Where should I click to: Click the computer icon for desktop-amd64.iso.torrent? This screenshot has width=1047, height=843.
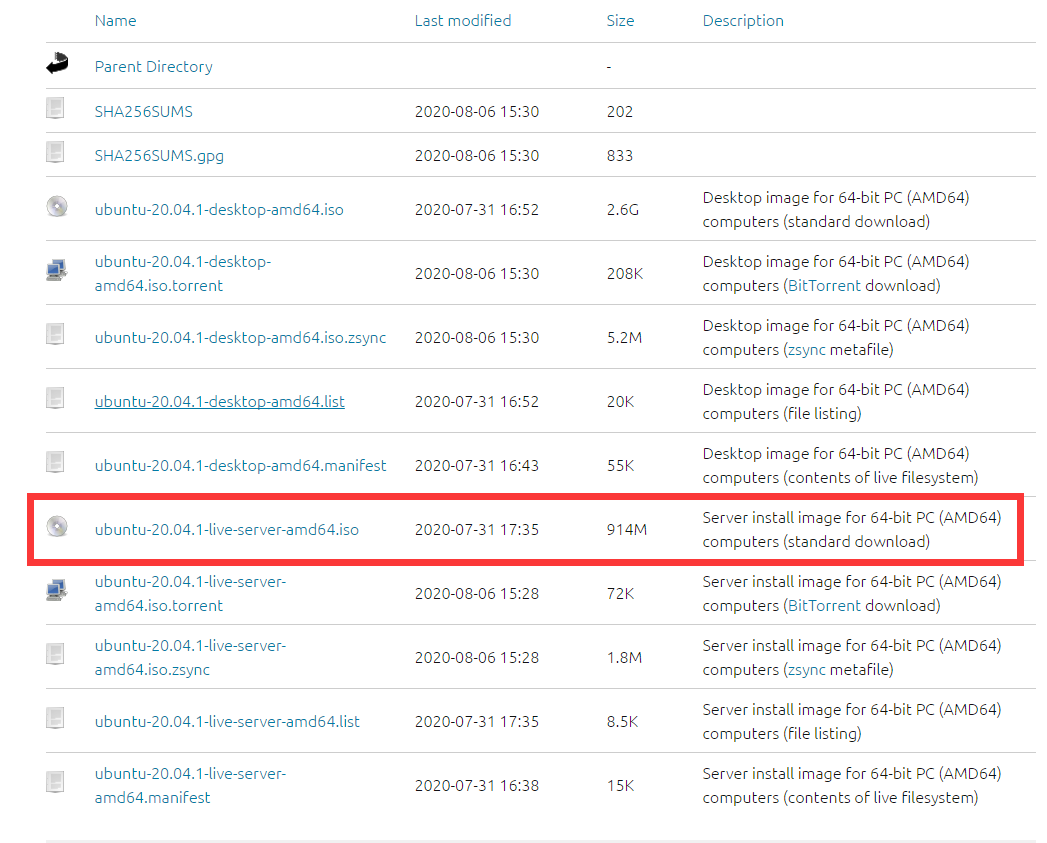click(x=57, y=271)
